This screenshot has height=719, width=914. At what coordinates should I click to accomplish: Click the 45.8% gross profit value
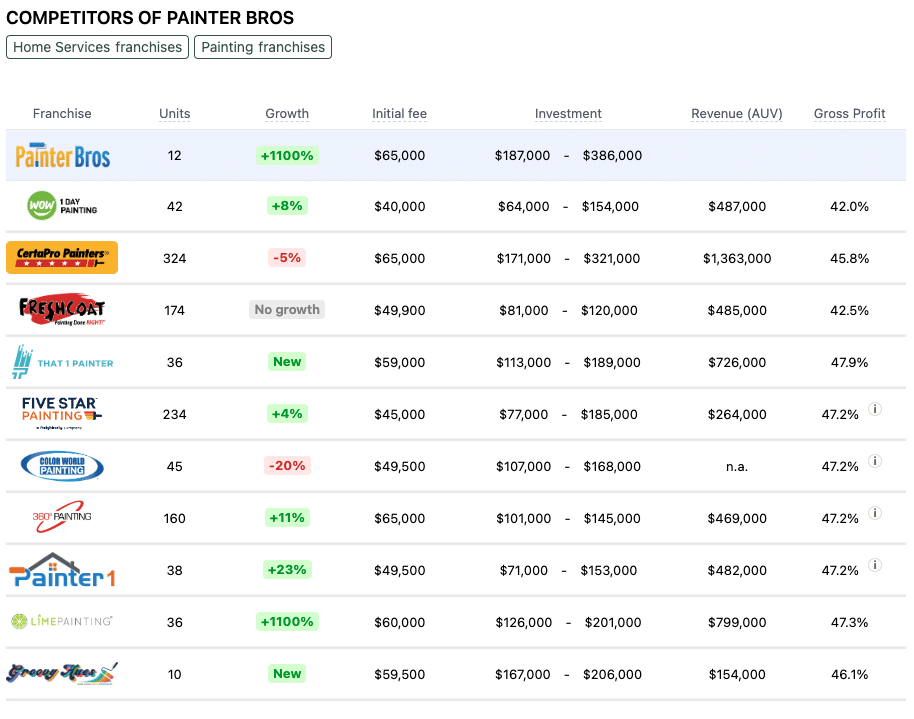click(x=849, y=258)
